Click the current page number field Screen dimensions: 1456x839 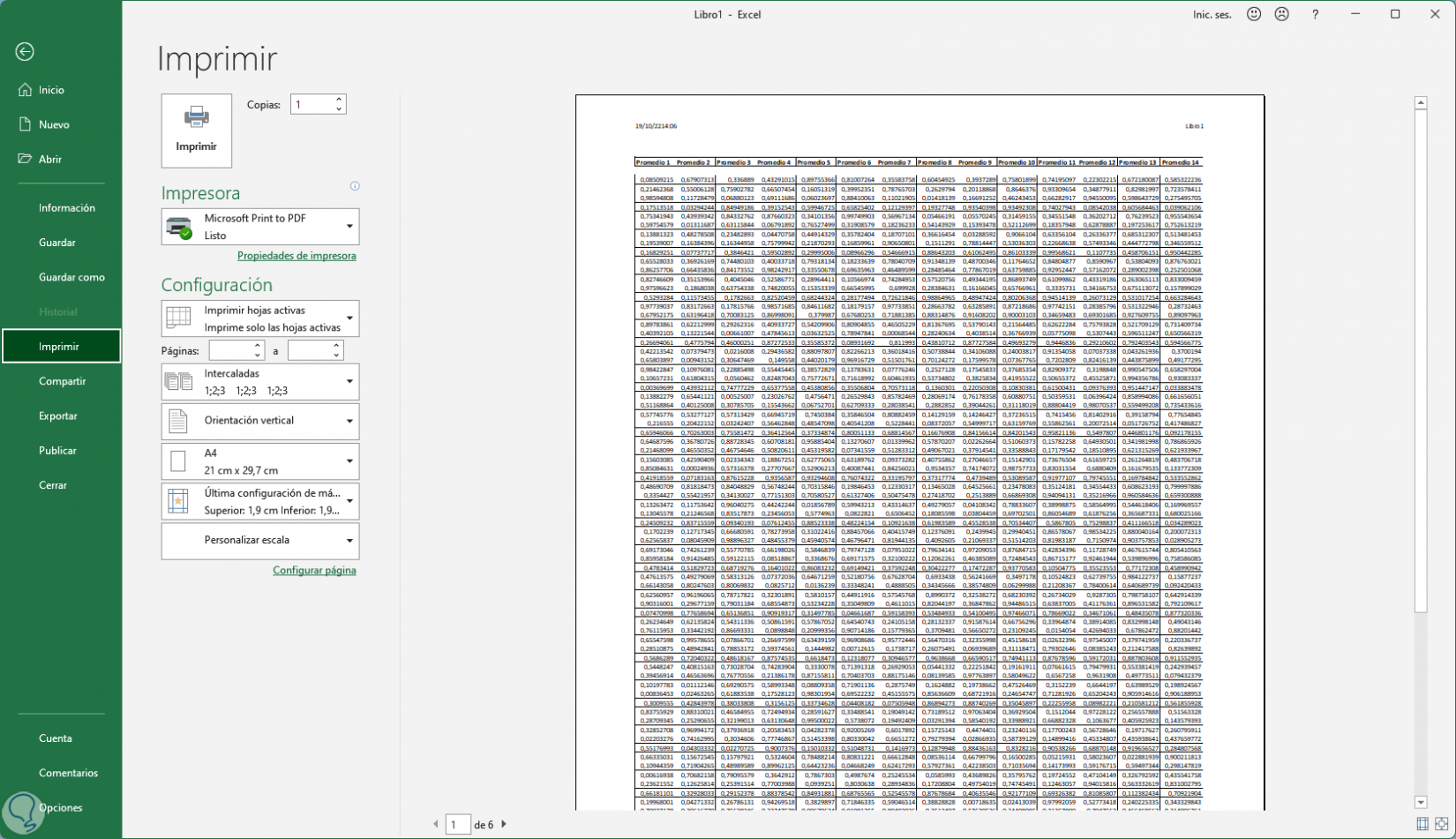[x=457, y=824]
